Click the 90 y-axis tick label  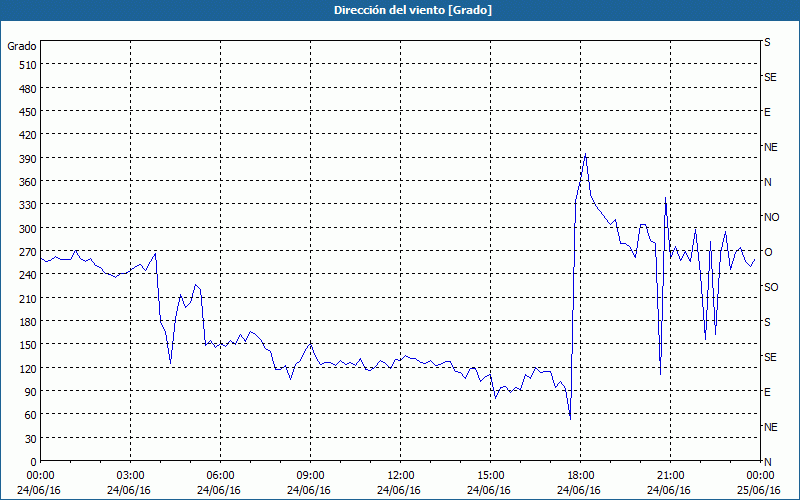click(x=31, y=392)
